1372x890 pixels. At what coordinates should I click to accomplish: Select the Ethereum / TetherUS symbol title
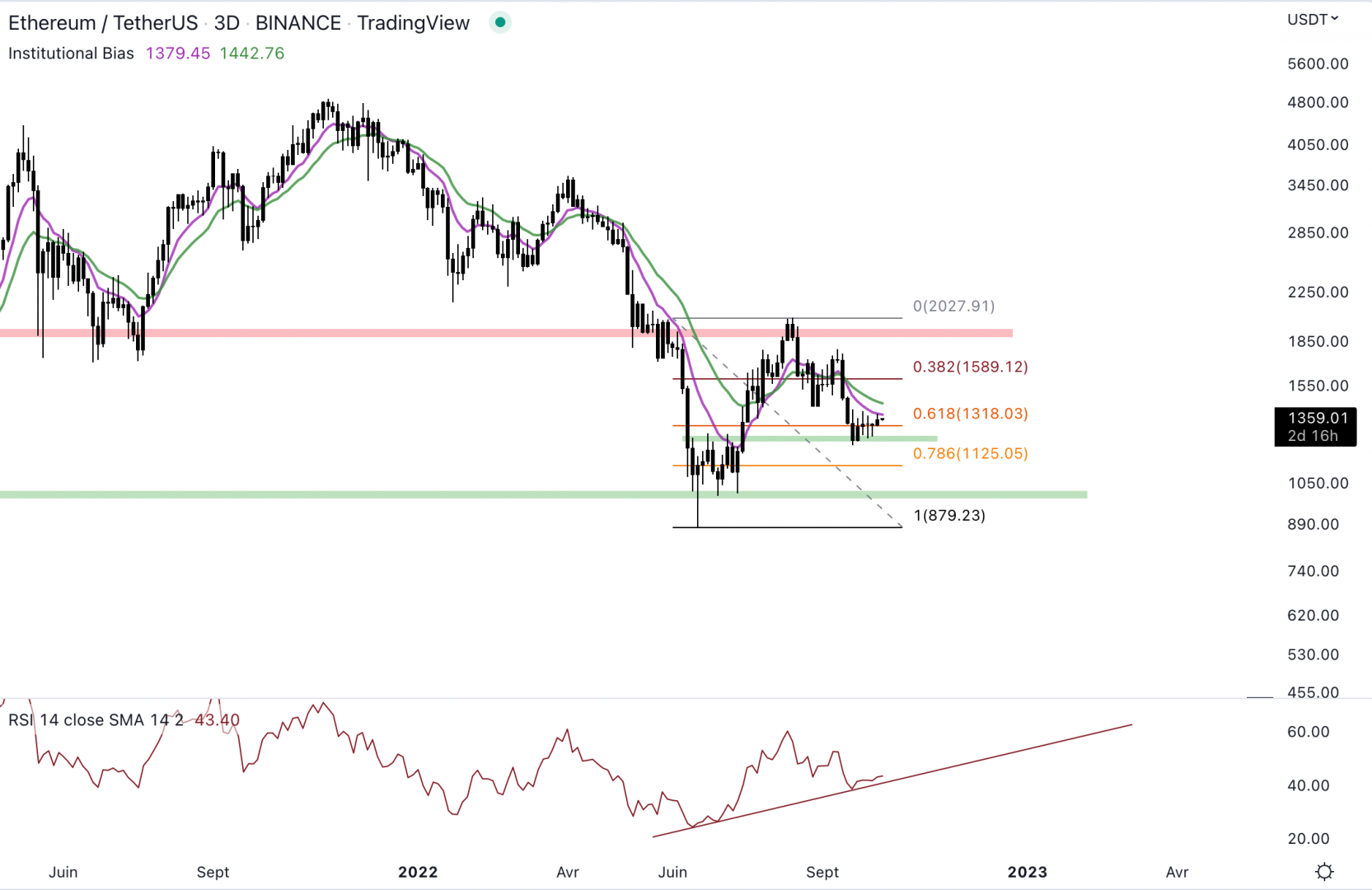pyautogui.click(x=103, y=23)
